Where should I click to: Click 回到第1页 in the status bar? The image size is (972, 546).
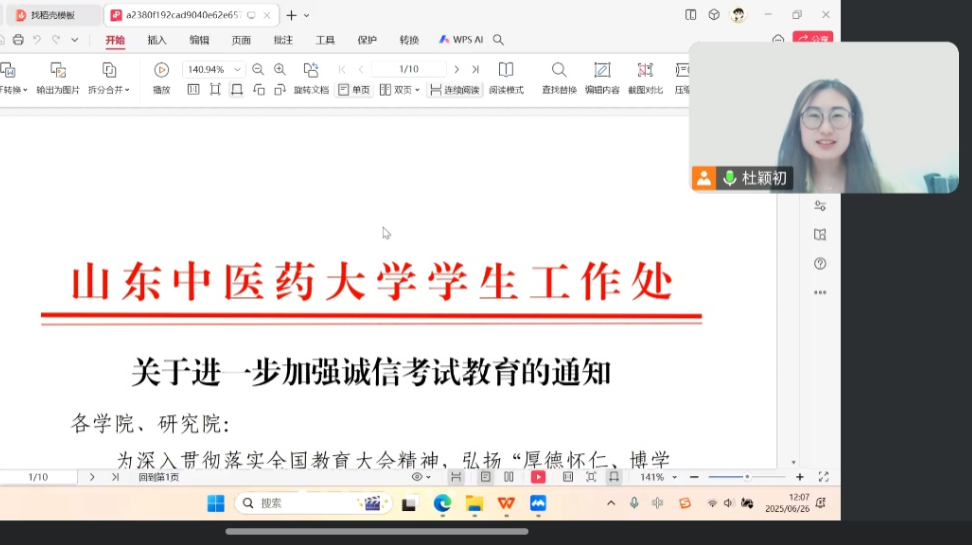coord(159,477)
